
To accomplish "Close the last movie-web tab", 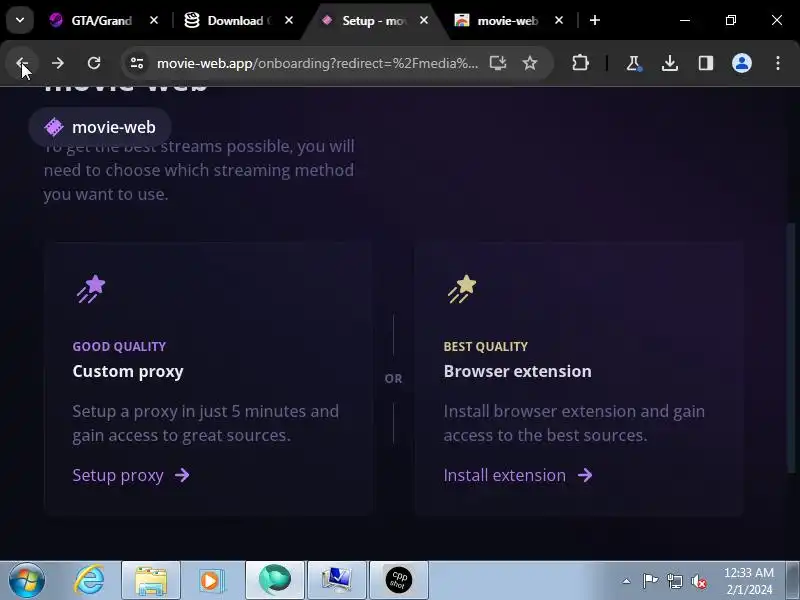I will (x=559, y=20).
